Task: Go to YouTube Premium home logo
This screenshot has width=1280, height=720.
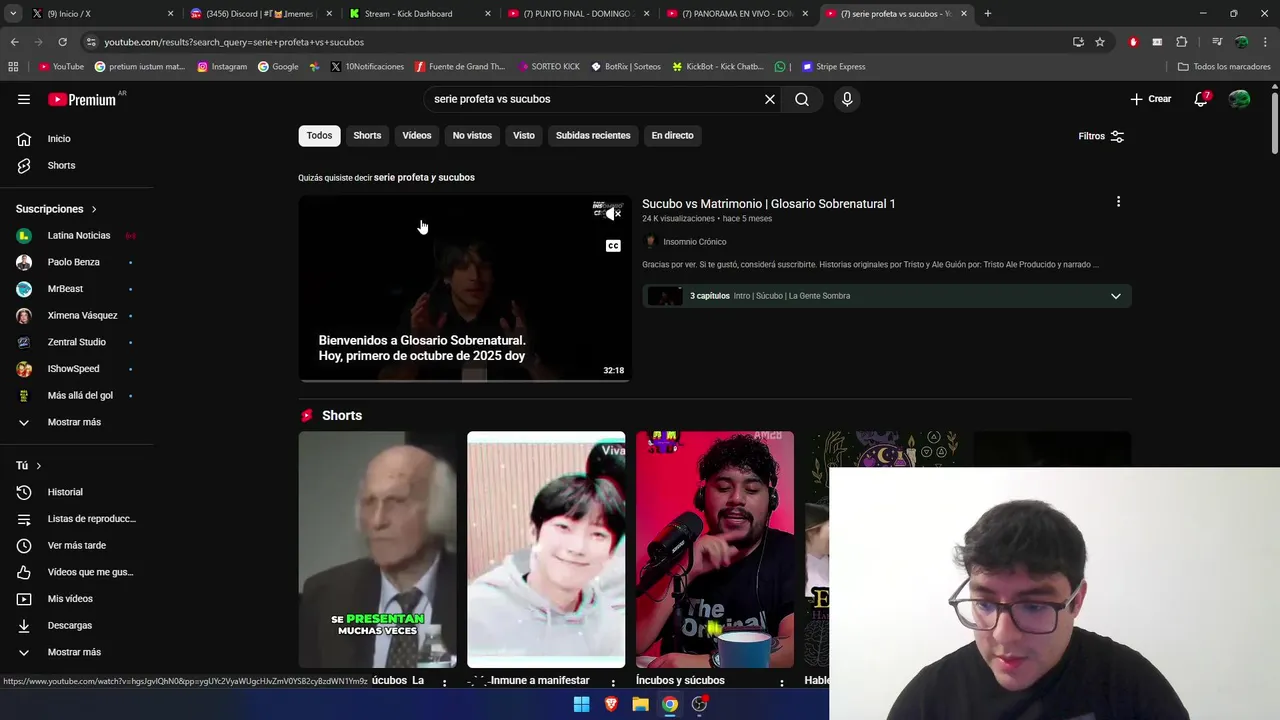Action: click(x=83, y=99)
